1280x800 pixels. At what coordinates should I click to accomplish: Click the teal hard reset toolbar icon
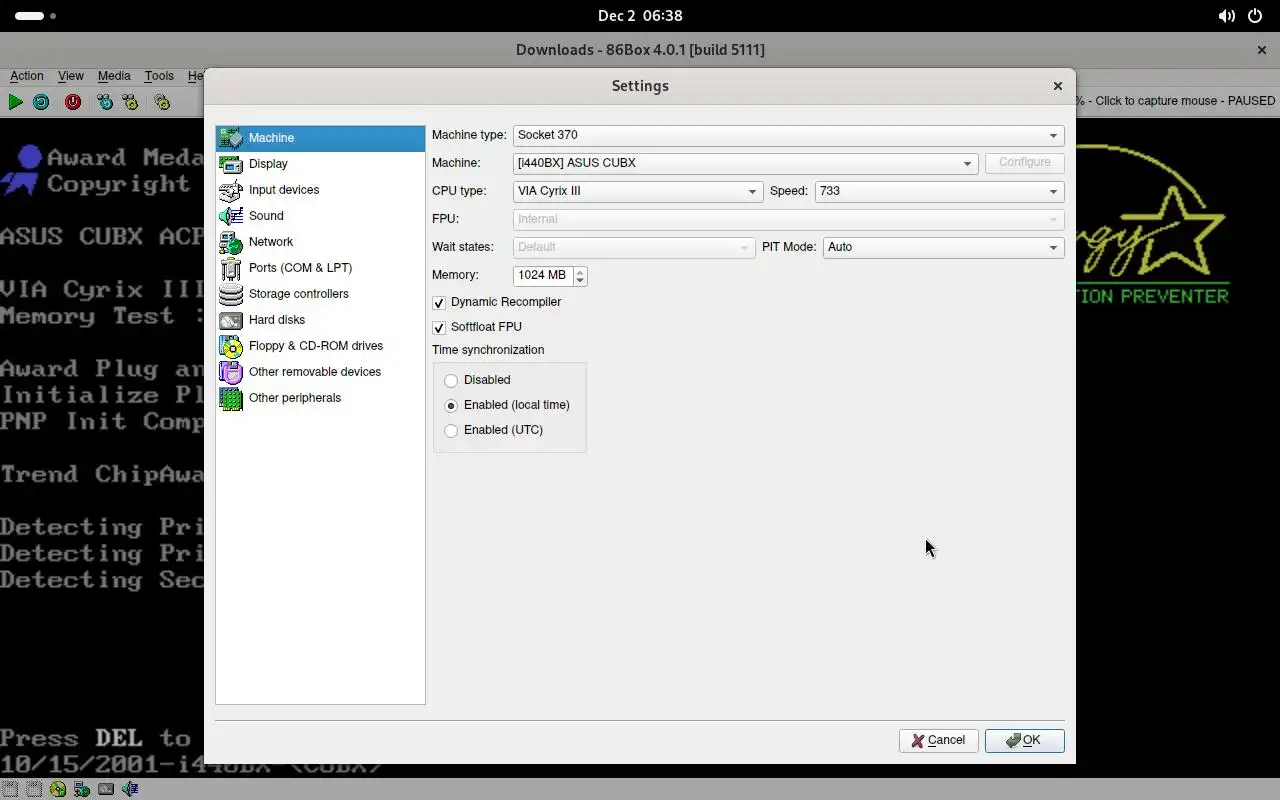41,102
